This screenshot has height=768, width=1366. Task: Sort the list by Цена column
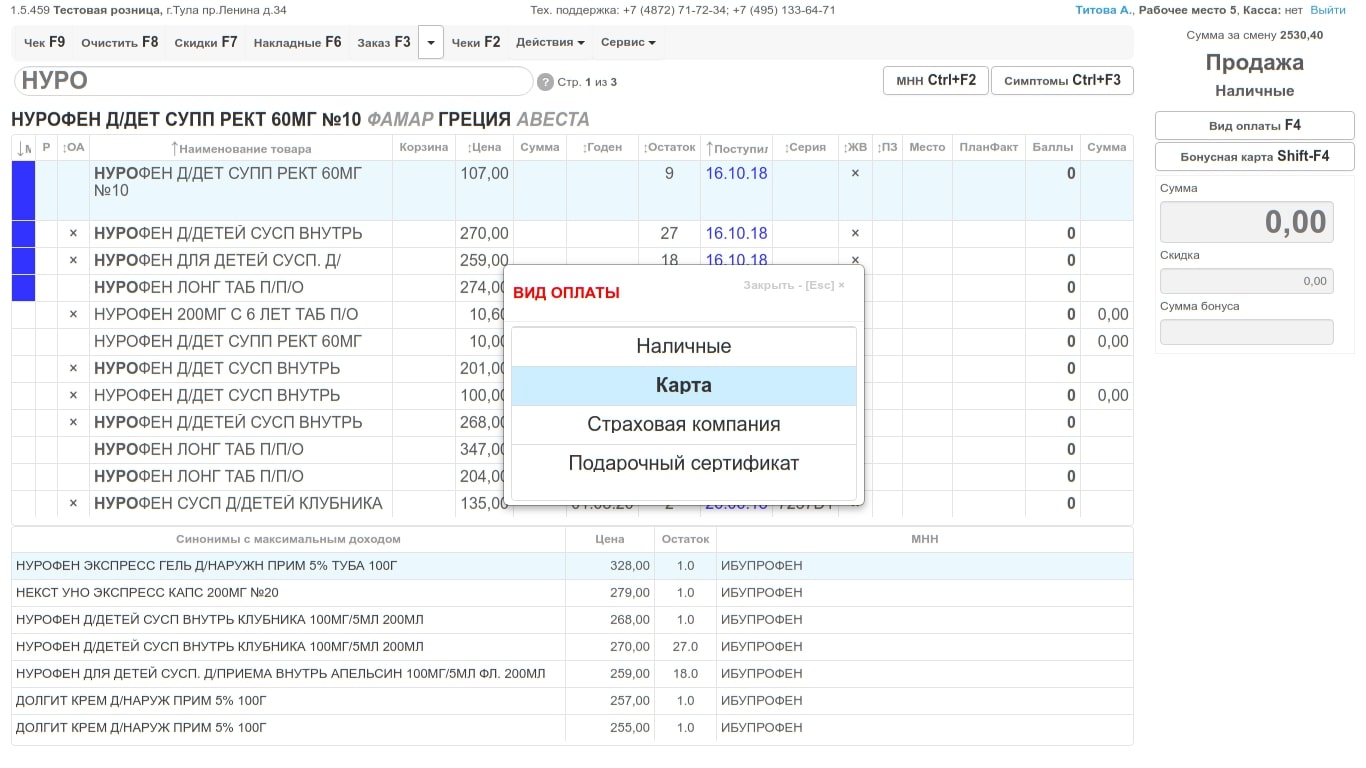tap(484, 147)
